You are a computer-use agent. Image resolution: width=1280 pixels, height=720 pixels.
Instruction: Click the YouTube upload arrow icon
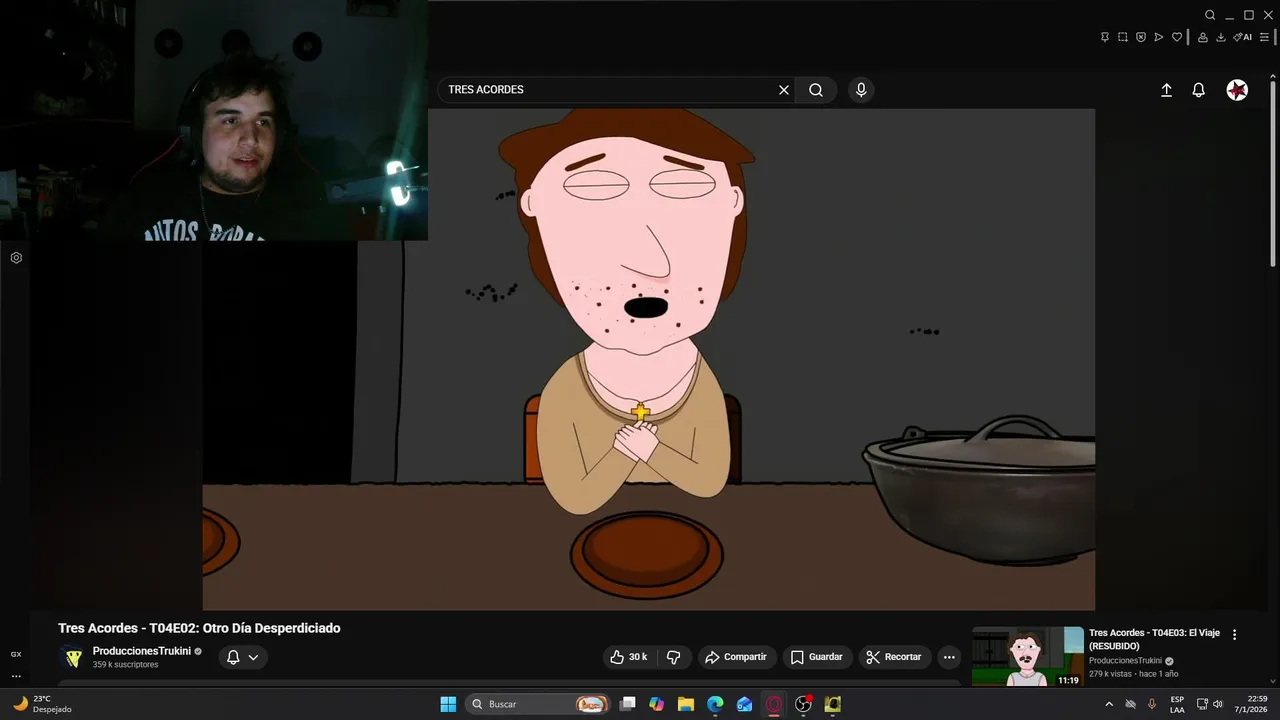[1166, 90]
